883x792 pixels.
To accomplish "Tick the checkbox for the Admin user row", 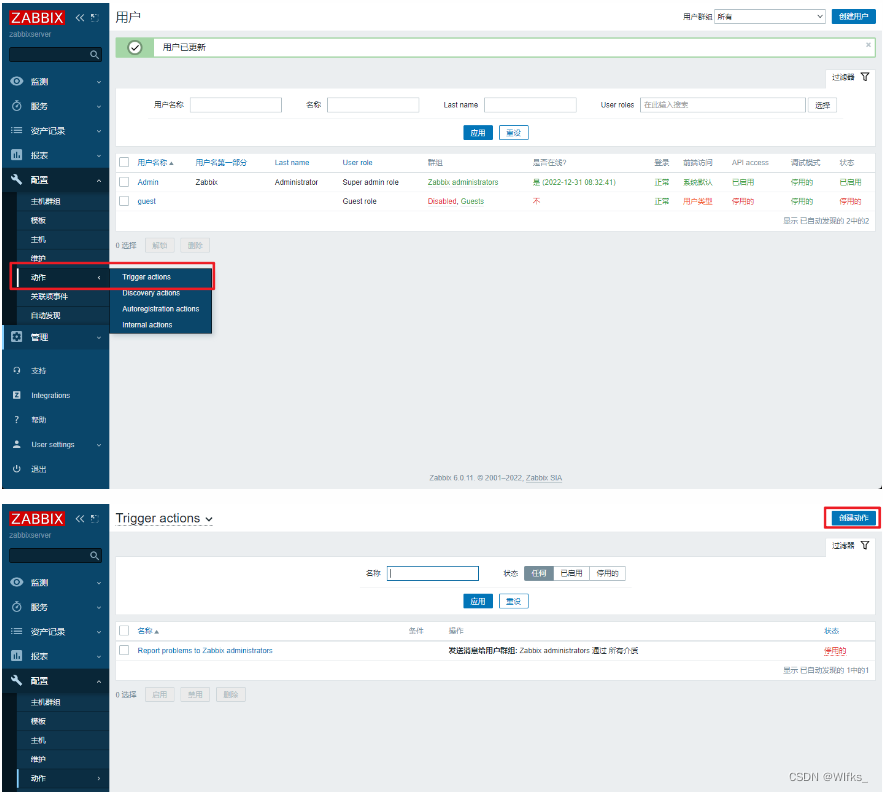I will [x=124, y=182].
